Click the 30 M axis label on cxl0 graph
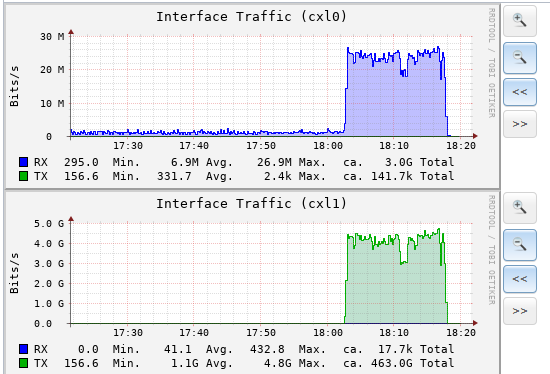 pos(52,36)
